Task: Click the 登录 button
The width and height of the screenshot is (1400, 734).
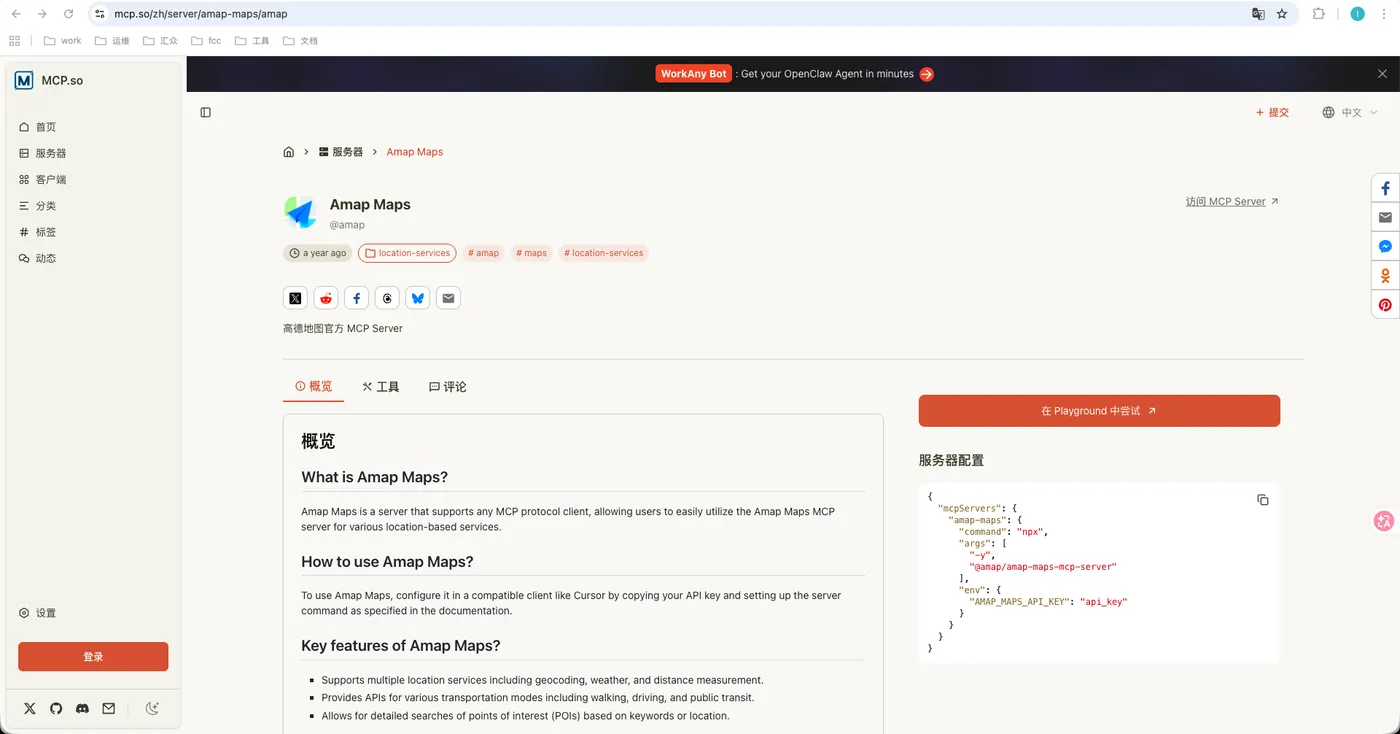Action: [93, 656]
